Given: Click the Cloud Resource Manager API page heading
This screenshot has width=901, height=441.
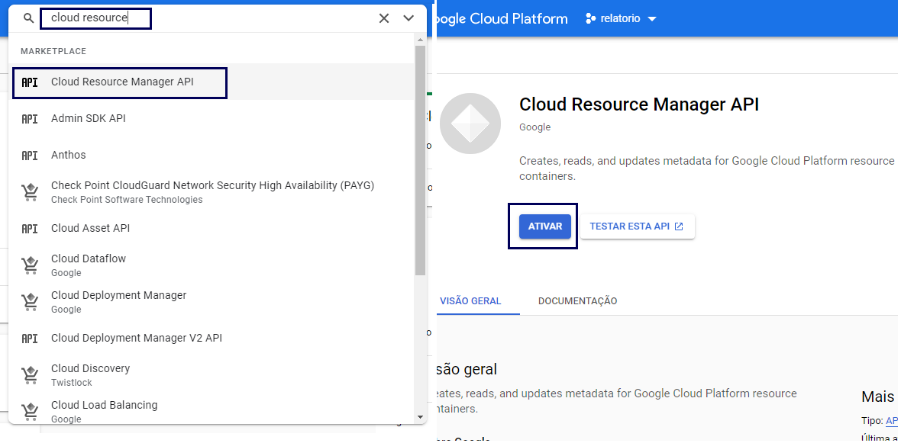Looking at the screenshot, I should pos(639,105).
